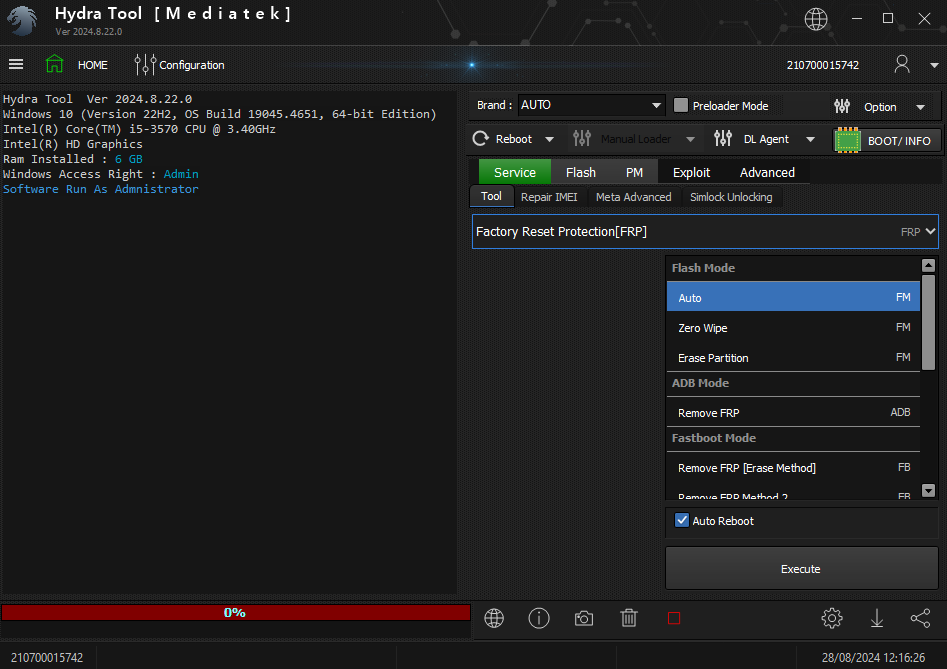Expand the Reboot dropdown arrow

point(550,139)
